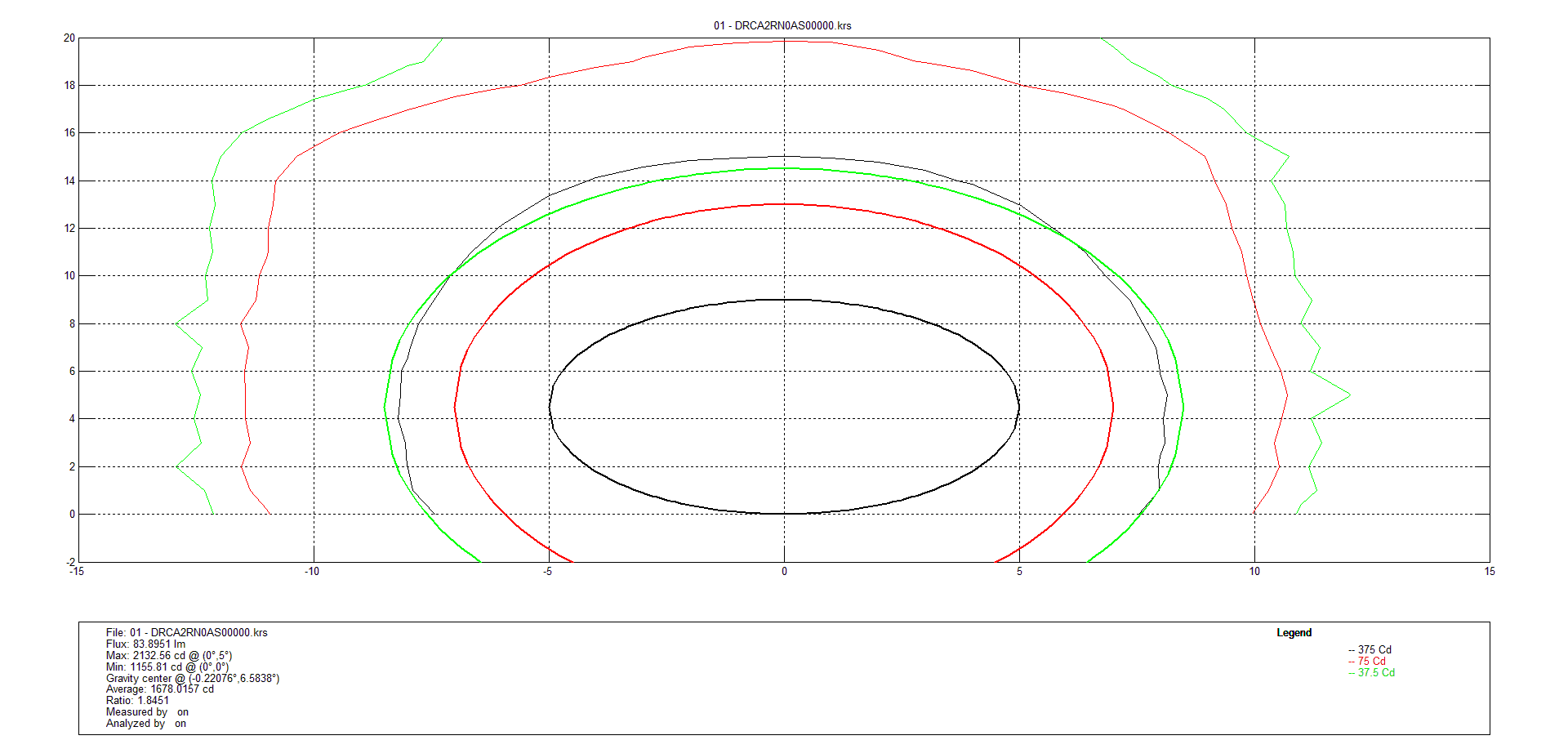Click the plot title DRCA2RN0AS00000.krs
Viewport: 1568px width, 749px height.
782,25
